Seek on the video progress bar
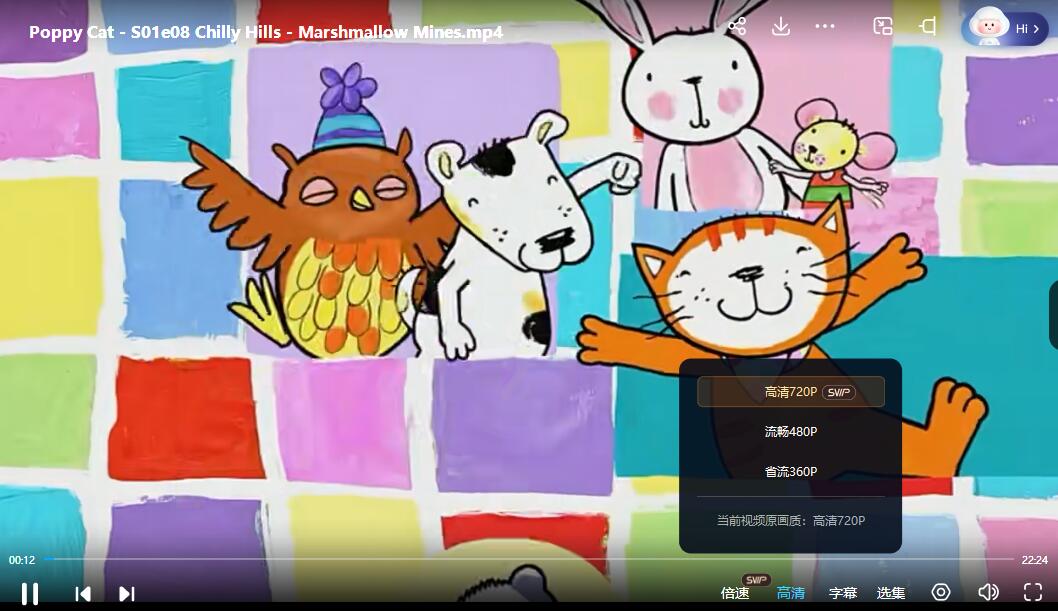Image resolution: width=1058 pixels, height=611 pixels. (x=529, y=559)
